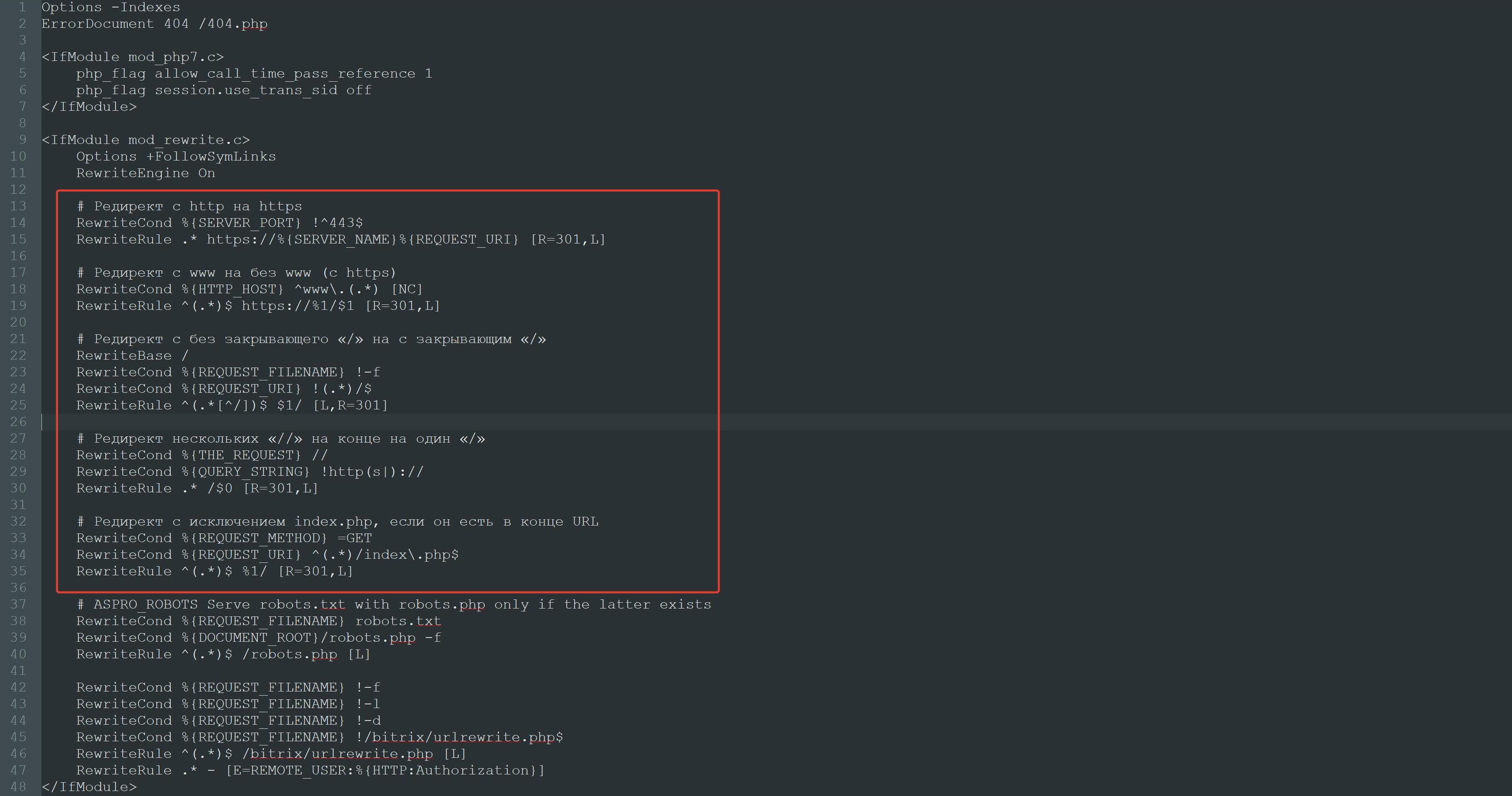The image size is (1512, 796).
Task: Place cursor on "<IfModule mod_php7.c>" line
Action: (x=132, y=57)
